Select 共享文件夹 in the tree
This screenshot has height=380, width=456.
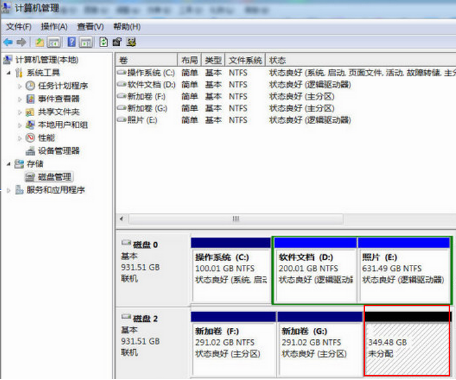53,112
